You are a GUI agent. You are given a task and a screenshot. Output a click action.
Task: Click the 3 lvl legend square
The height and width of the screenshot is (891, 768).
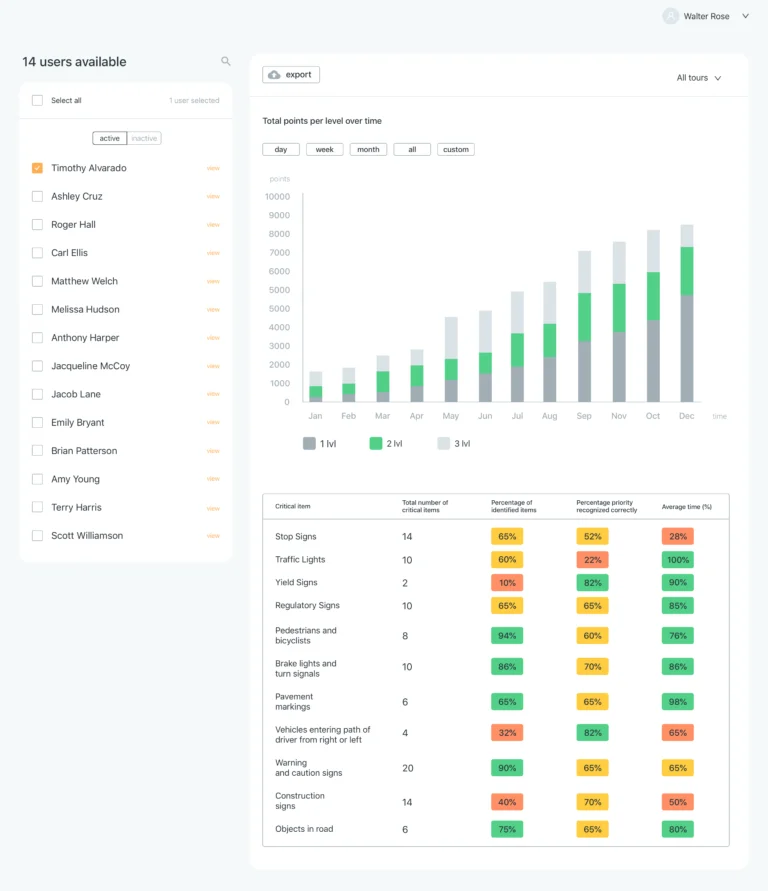click(443, 443)
